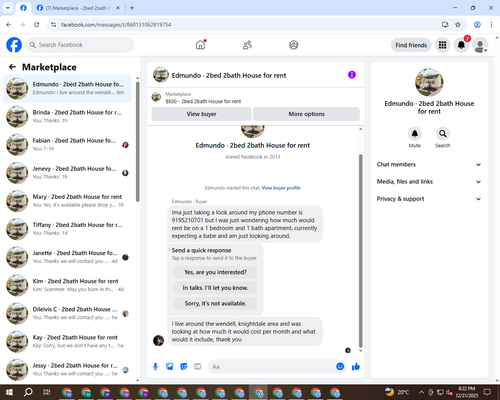Click the weather widget showing 20°C
This screenshot has height=400, width=500.
(x=397, y=392)
